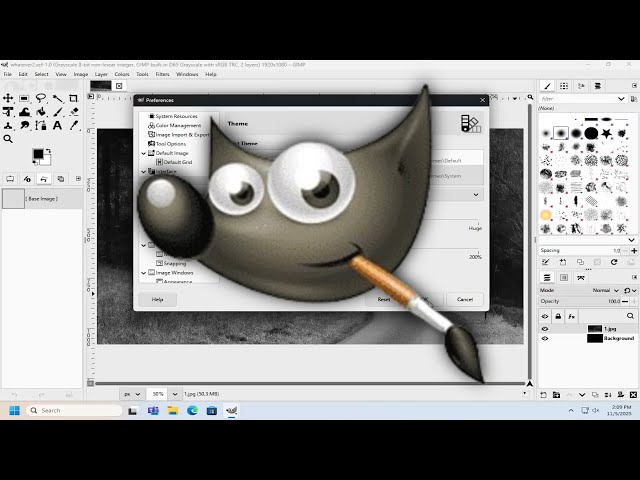Open the zoom percentage dropdown
This screenshot has height=480, width=640.
[x=175, y=394]
